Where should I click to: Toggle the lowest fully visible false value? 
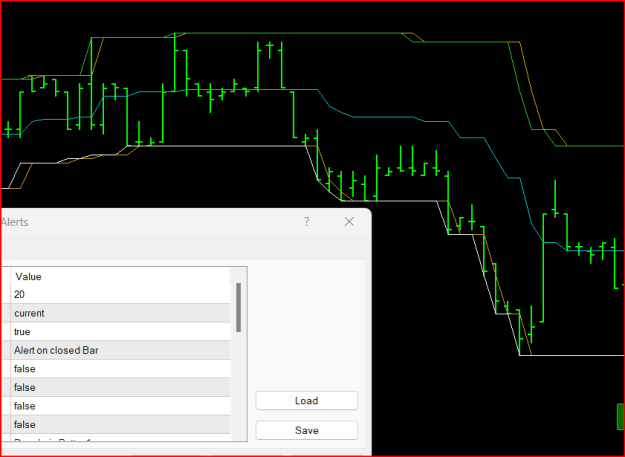coord(121,424)
